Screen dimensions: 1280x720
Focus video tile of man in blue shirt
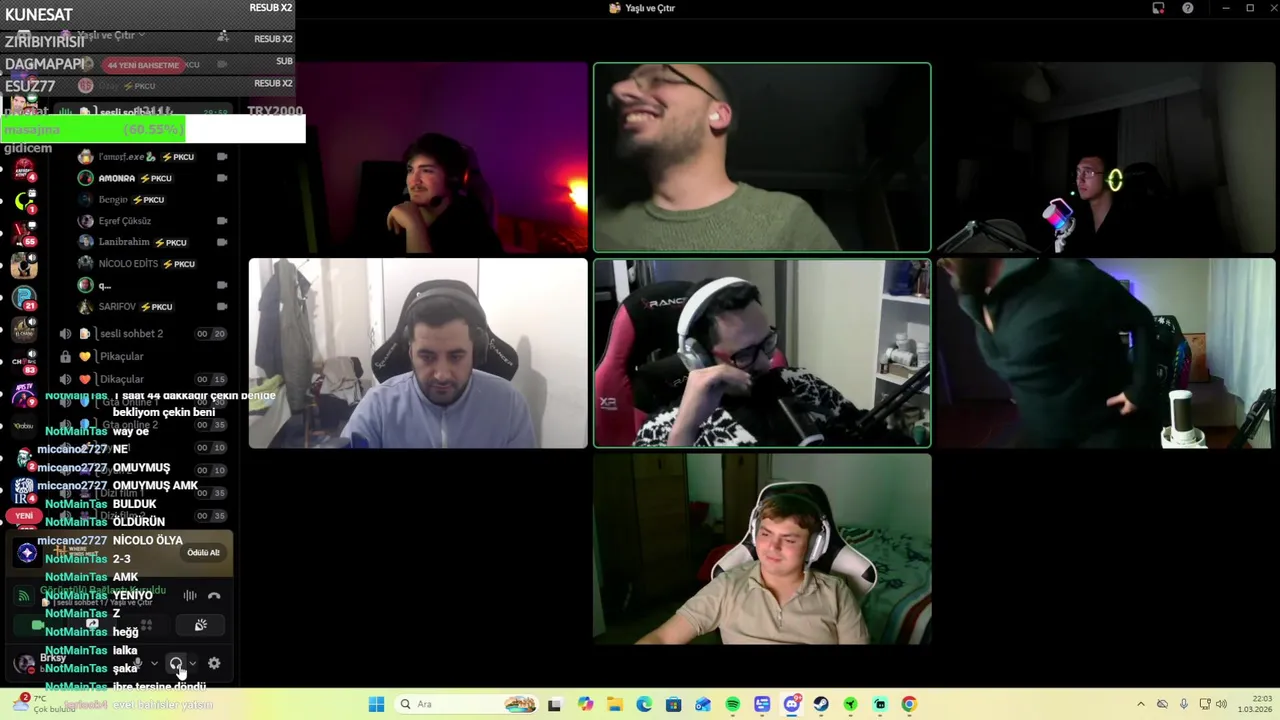pyautogui.click(x=418, y=353)
